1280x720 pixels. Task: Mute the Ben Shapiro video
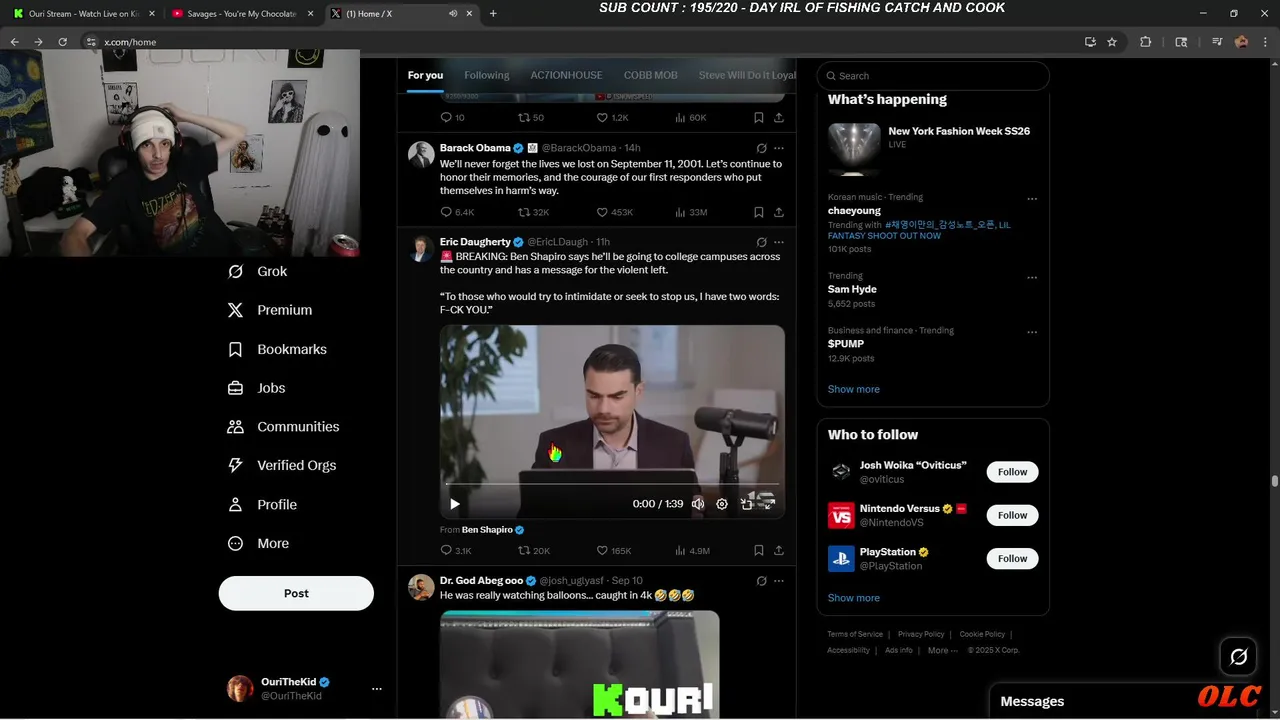pyautogui.click(x=698, y=504)
